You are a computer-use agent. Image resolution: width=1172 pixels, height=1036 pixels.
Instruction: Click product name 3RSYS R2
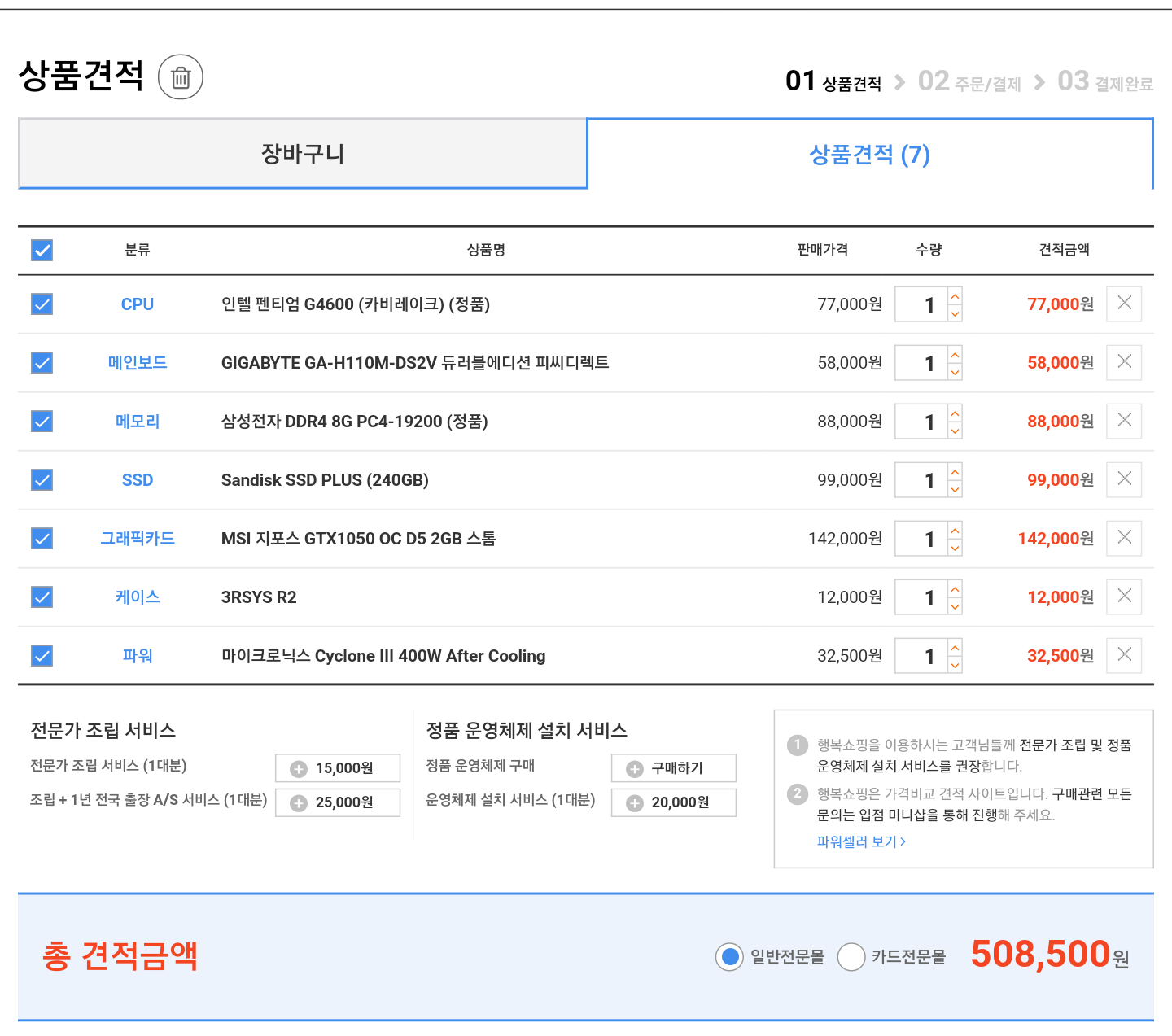[x=259, y=597]
